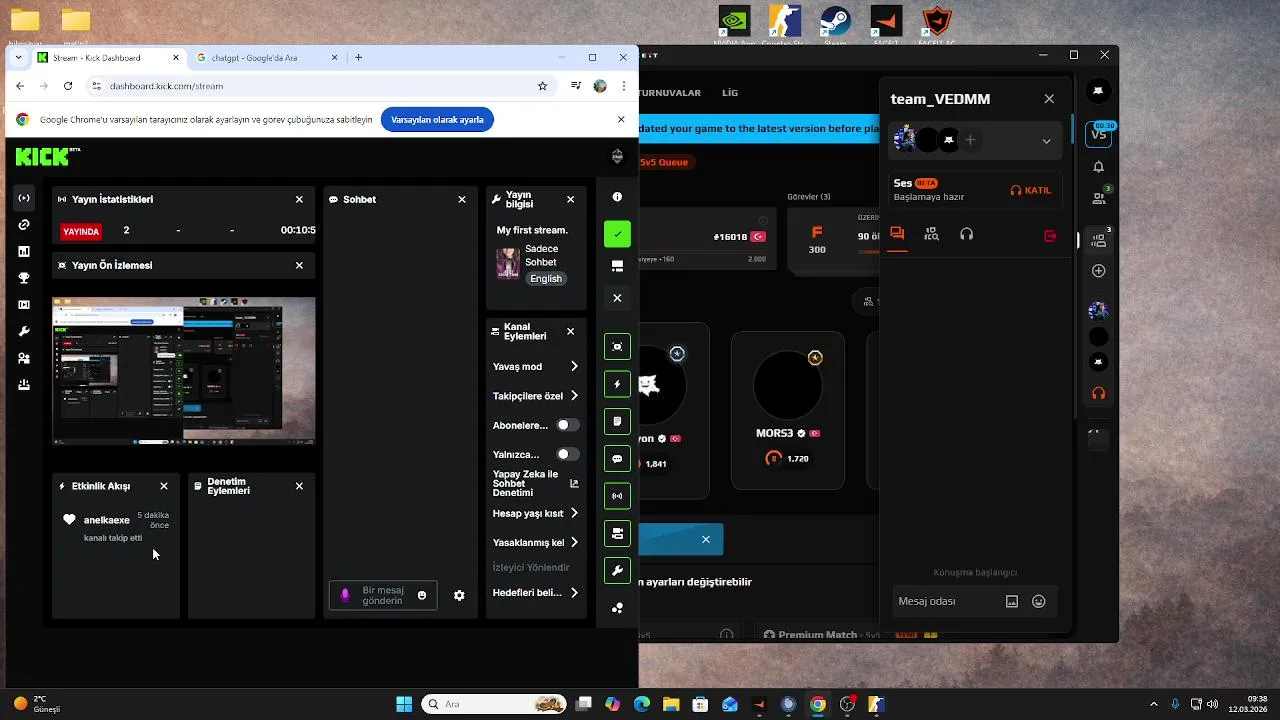Open the wrench settings icon in Kick left sidebar
This screenshot has width=1280, height=720.
point(24,331)
